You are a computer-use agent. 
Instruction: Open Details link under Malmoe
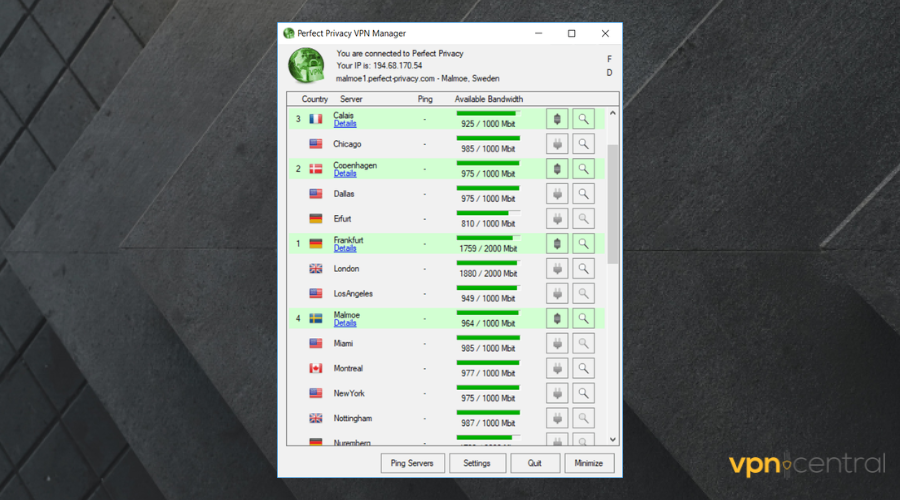pyautogui.click(x=345, y=323)
